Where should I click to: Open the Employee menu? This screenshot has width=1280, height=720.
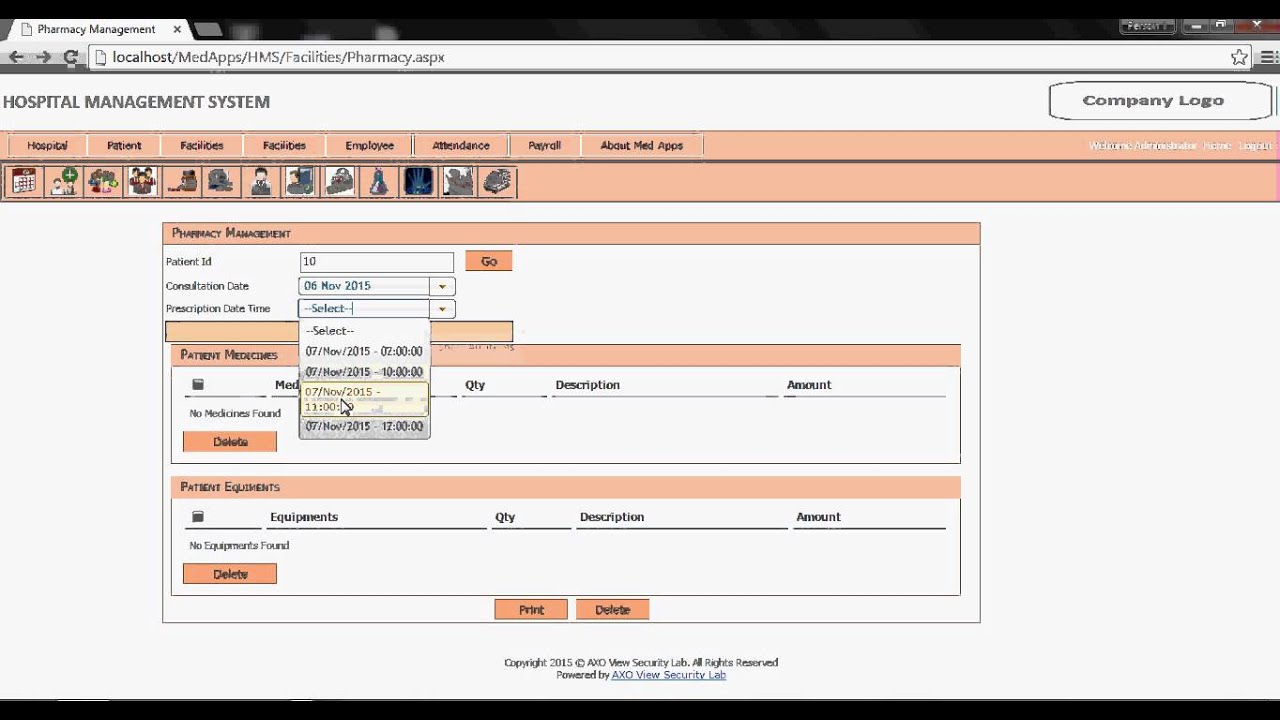tap(370, 145)
